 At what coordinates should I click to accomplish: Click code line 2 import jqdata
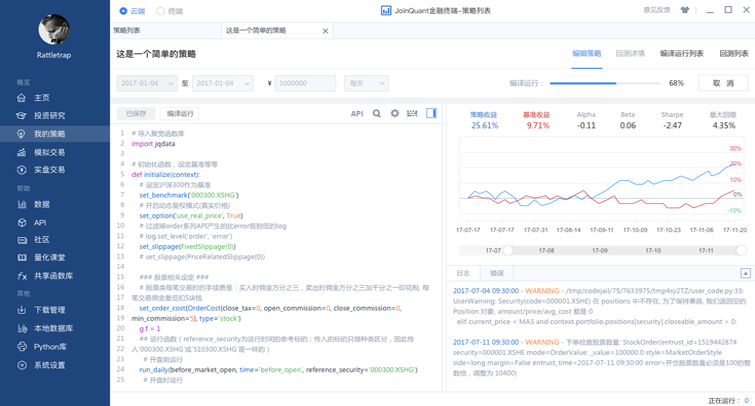(153, 144)
